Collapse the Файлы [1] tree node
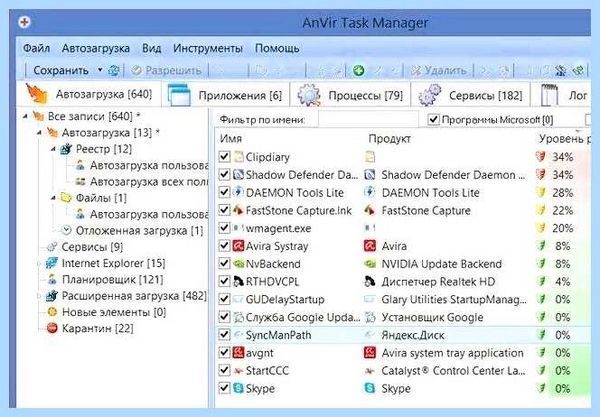This screenshot has width=600, height=417. coord(53,198)
